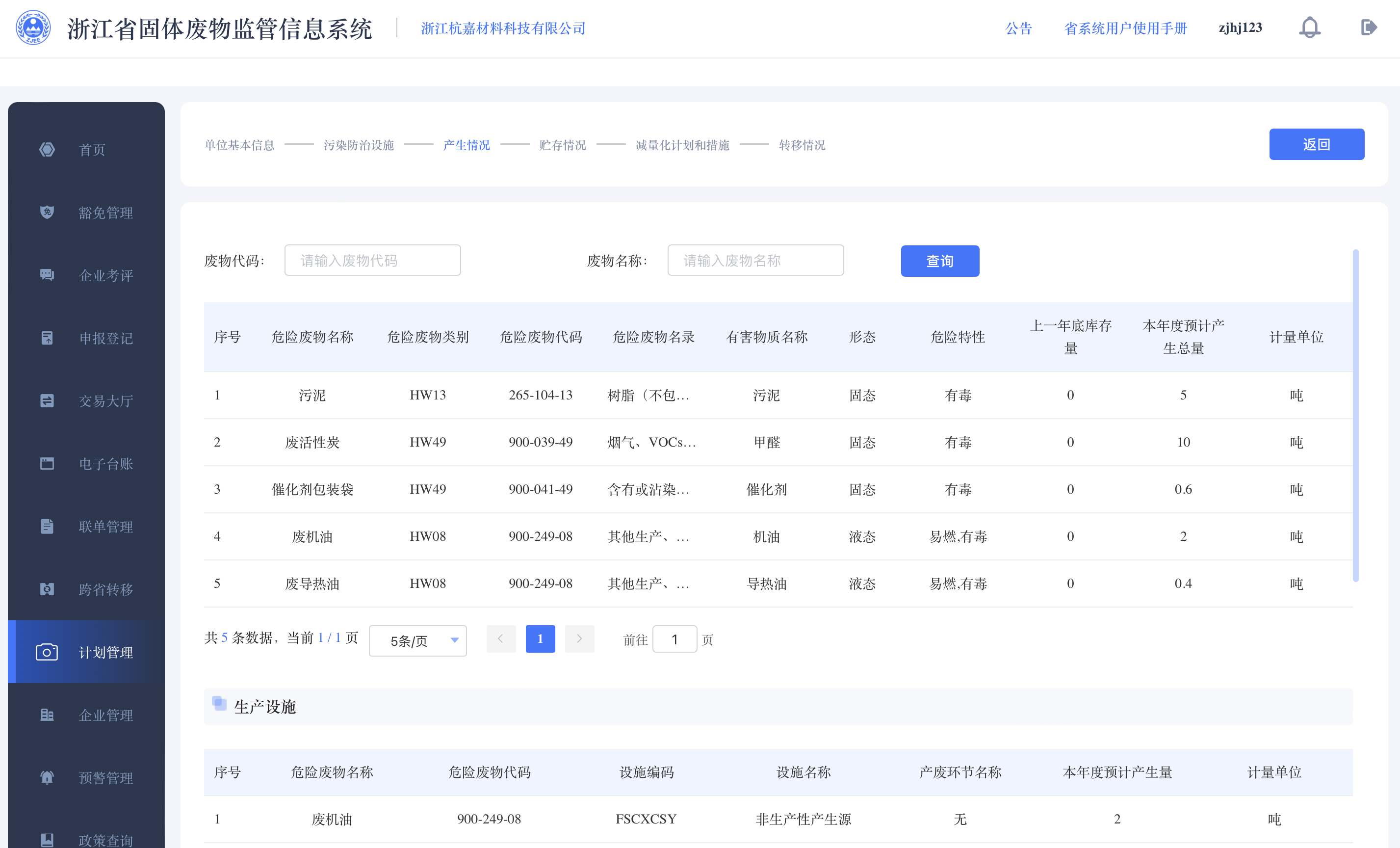Click 废导热油 name in row 5

(x=312, y=583)
